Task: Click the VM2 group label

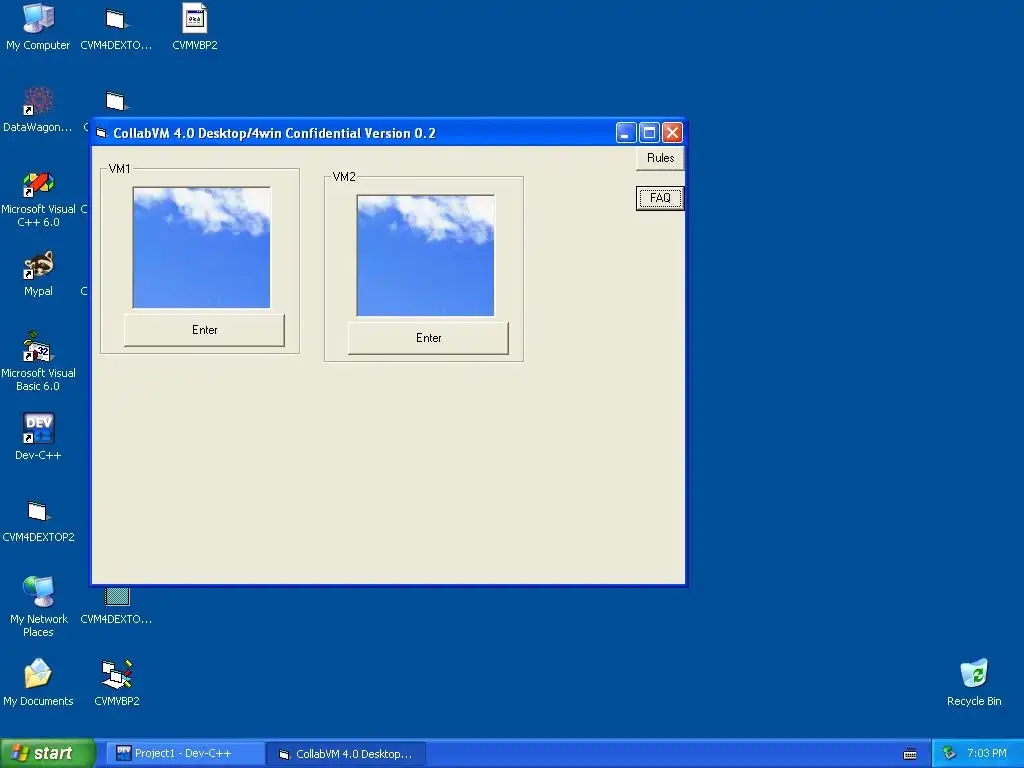Action: pos(344,176)
